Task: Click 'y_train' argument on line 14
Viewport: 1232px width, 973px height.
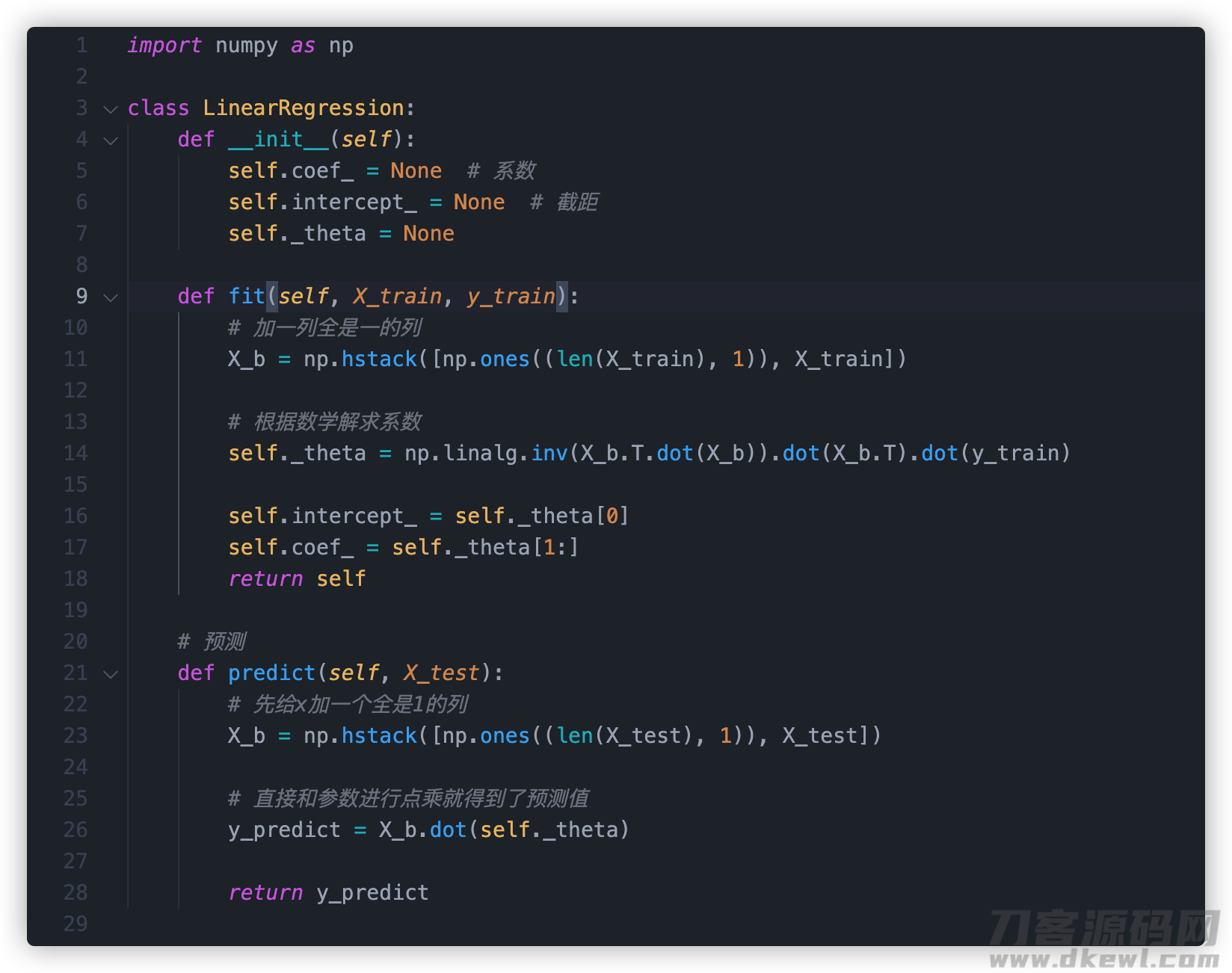Action: click(1015, 454)
